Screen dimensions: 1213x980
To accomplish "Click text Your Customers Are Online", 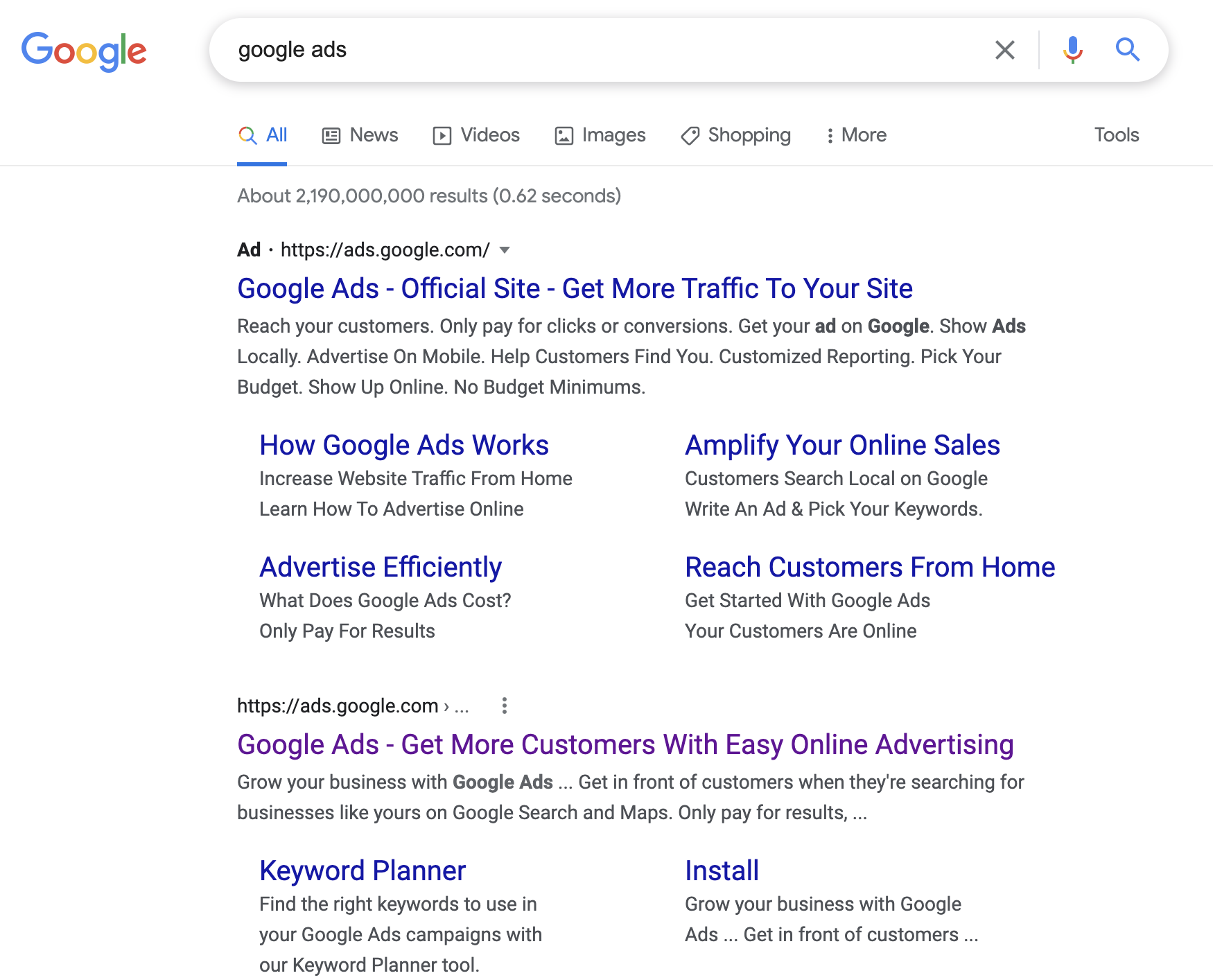I will [801, 631].
